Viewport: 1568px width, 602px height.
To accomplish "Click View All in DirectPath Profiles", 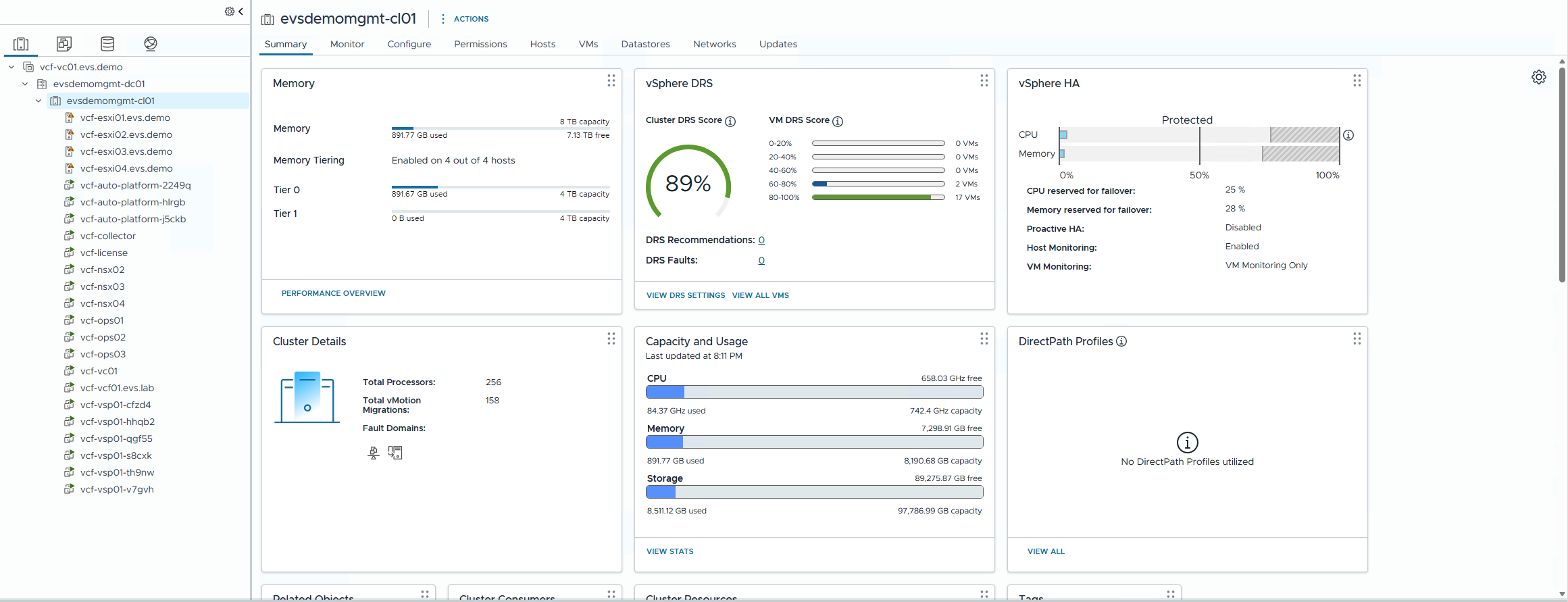I will point(1046,551).
